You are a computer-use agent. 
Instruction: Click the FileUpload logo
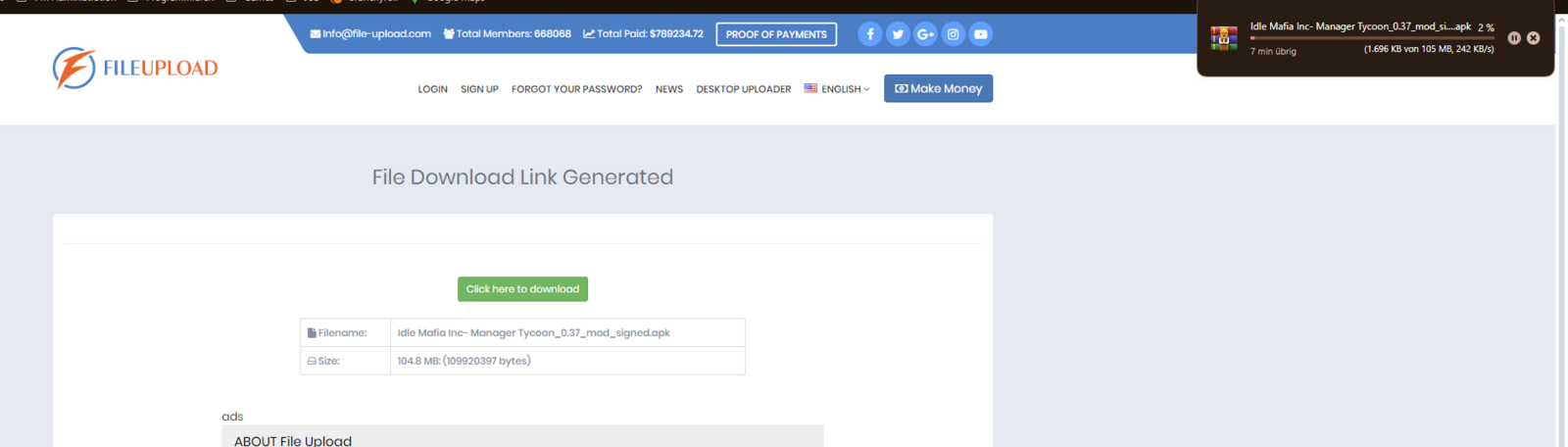coord(135,68)
